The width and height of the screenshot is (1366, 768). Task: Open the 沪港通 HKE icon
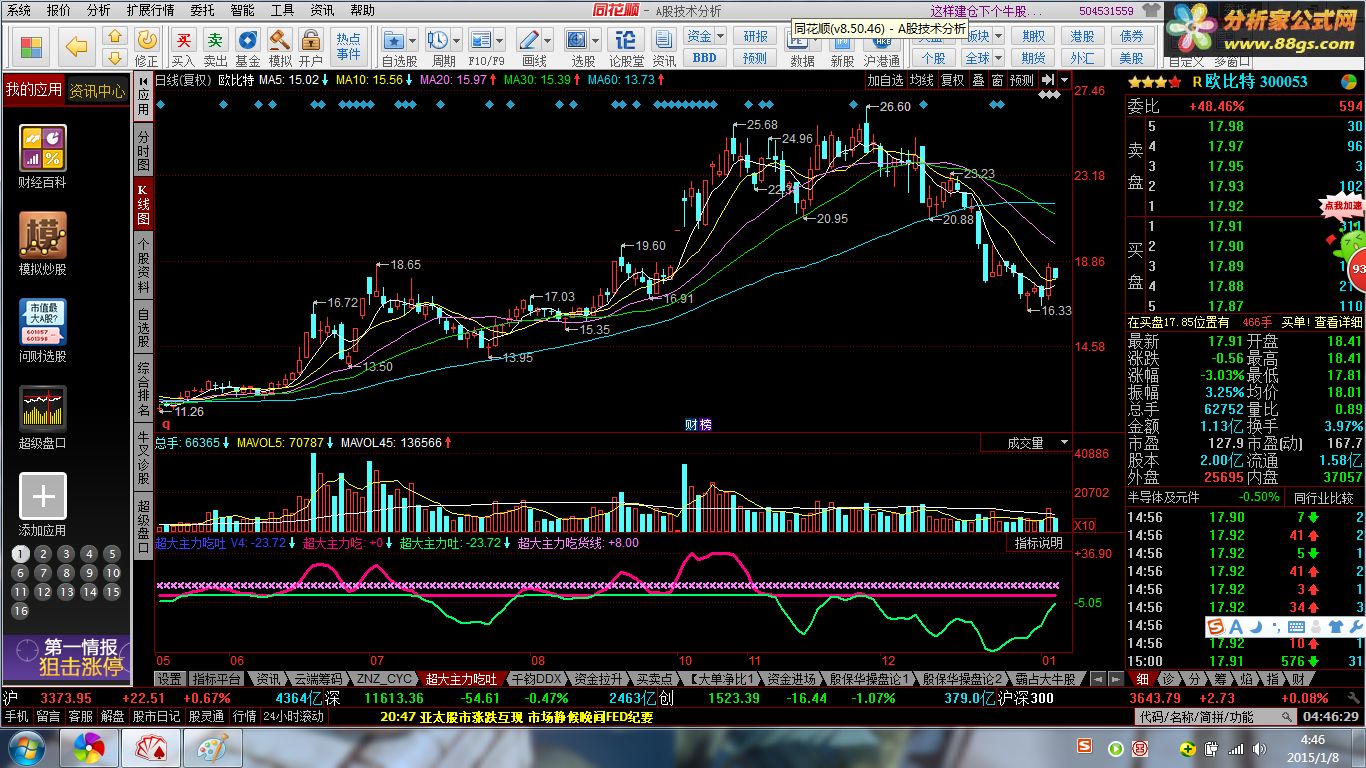pos(882,47)
